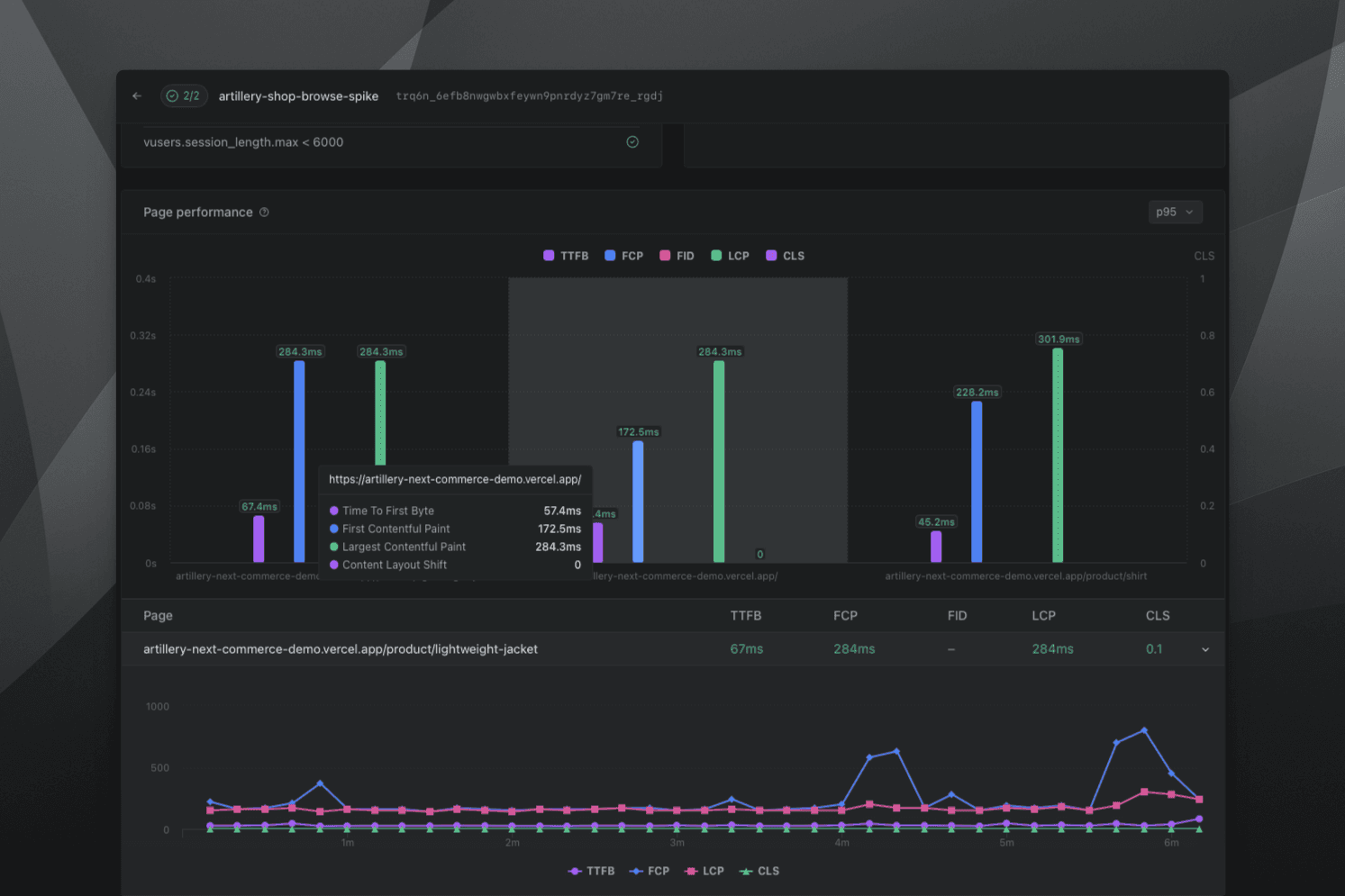This screenshot has width=1345, height=896.
Task: Click the 284ms FCP value in the table
Action: [x=853, y=648]
